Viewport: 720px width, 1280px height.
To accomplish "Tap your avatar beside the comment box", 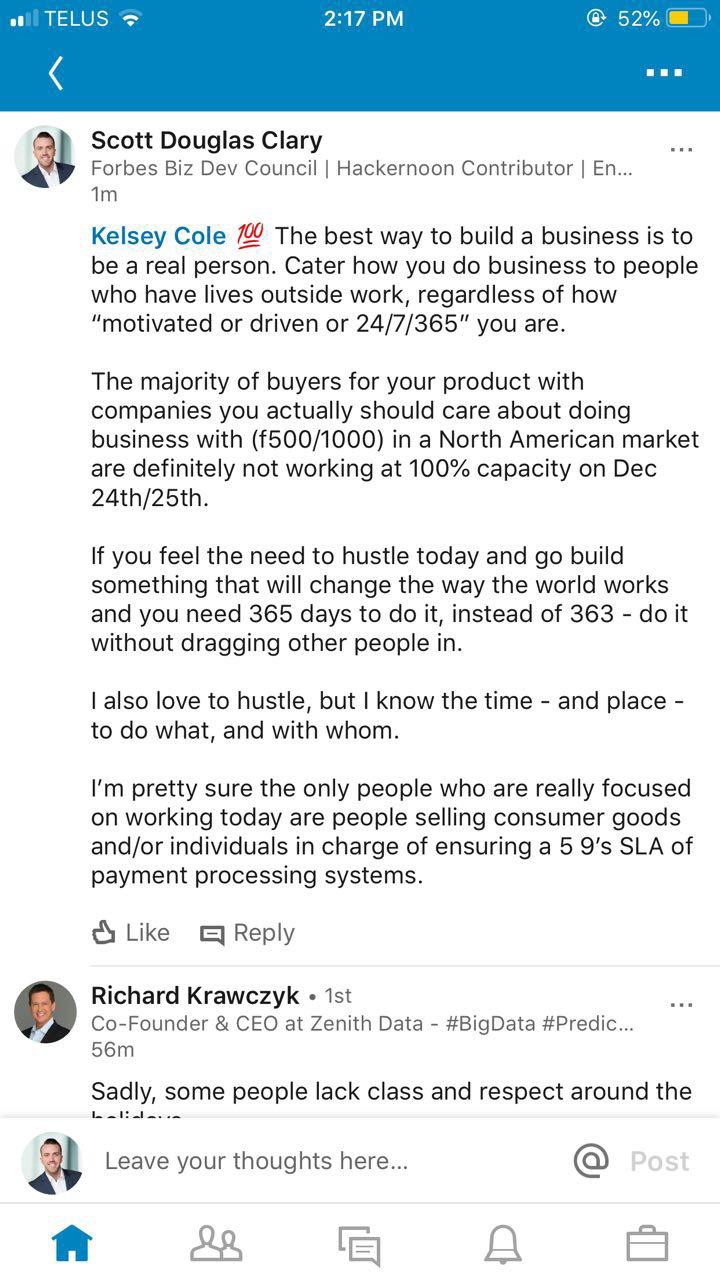I will tap(52, 1162).
